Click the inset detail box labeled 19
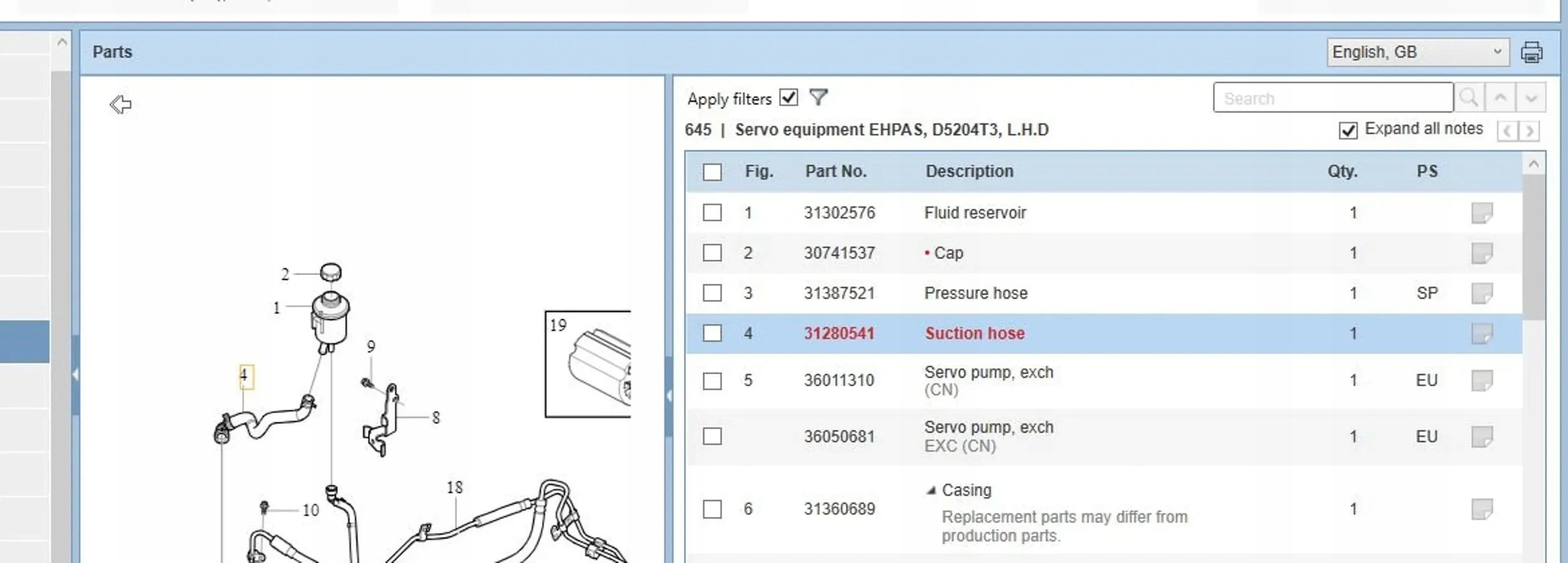 588,364
